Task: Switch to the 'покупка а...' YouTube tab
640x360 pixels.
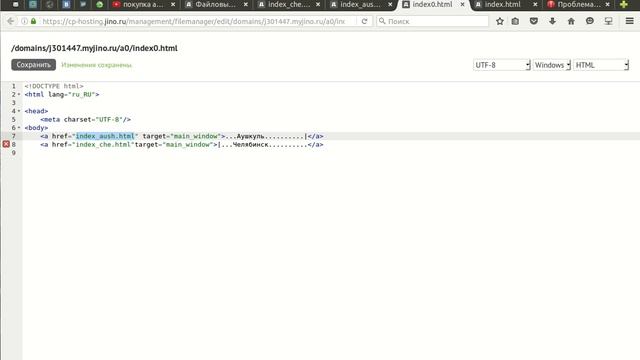Action: point(142,4)
